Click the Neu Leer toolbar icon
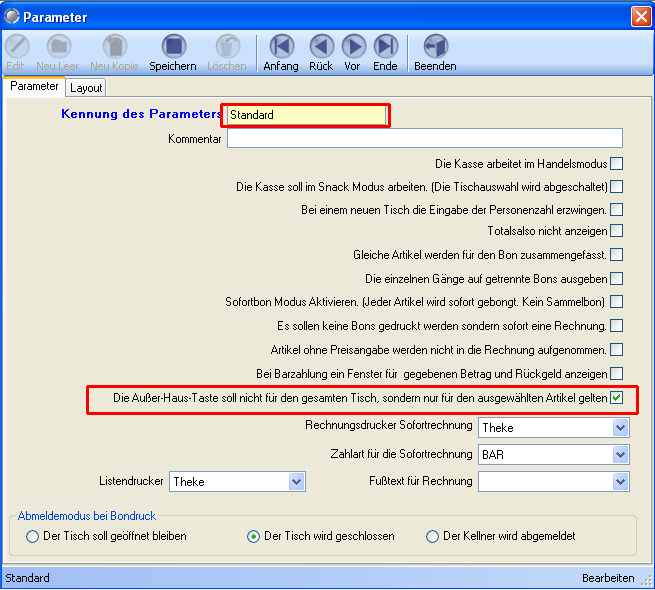The width and height of the screenshot is (655, 590). pyautogui.click(x=58, y=46)
